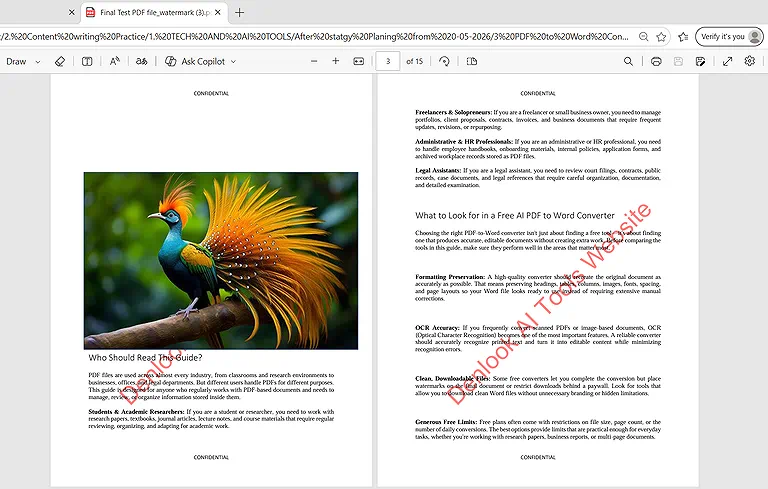
Task: Click the address bar URL
Action: click(x=316, y=37)
